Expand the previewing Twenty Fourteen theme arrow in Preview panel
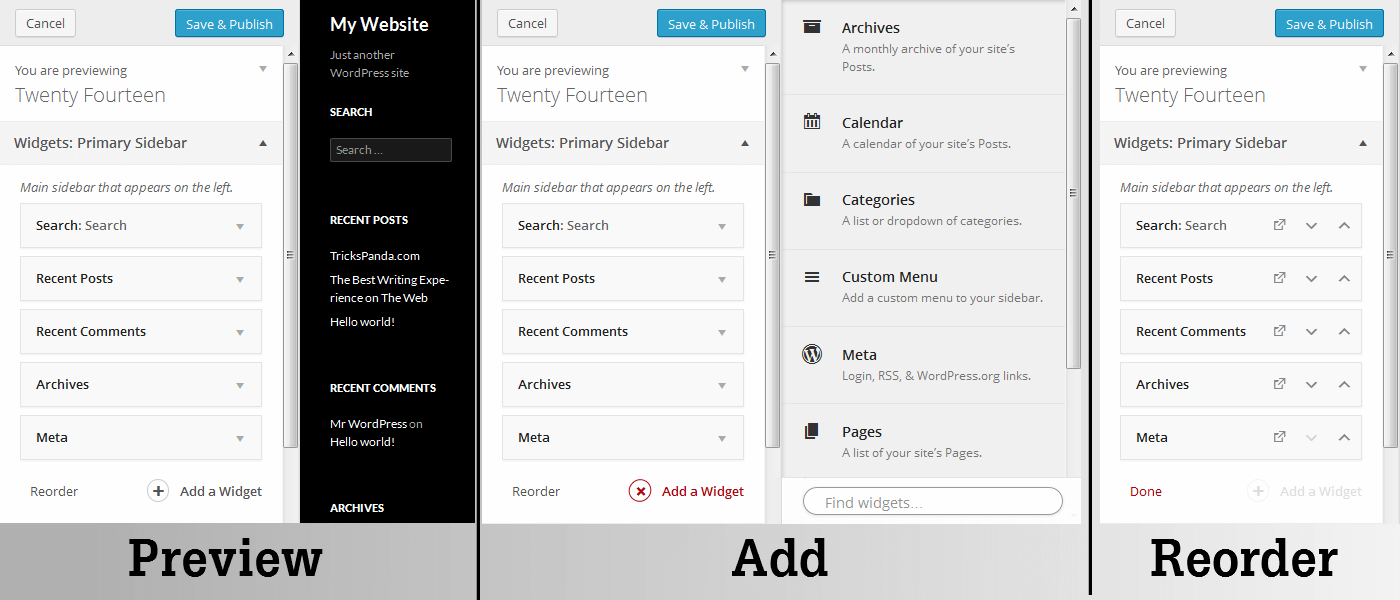 tap(263, 69)
